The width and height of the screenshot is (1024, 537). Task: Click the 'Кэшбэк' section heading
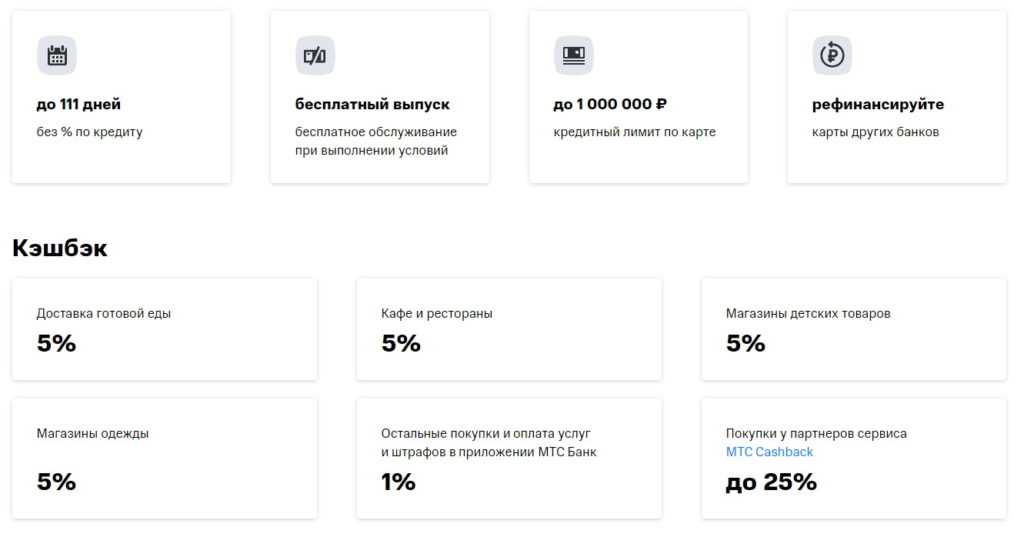tap(60, 248)
